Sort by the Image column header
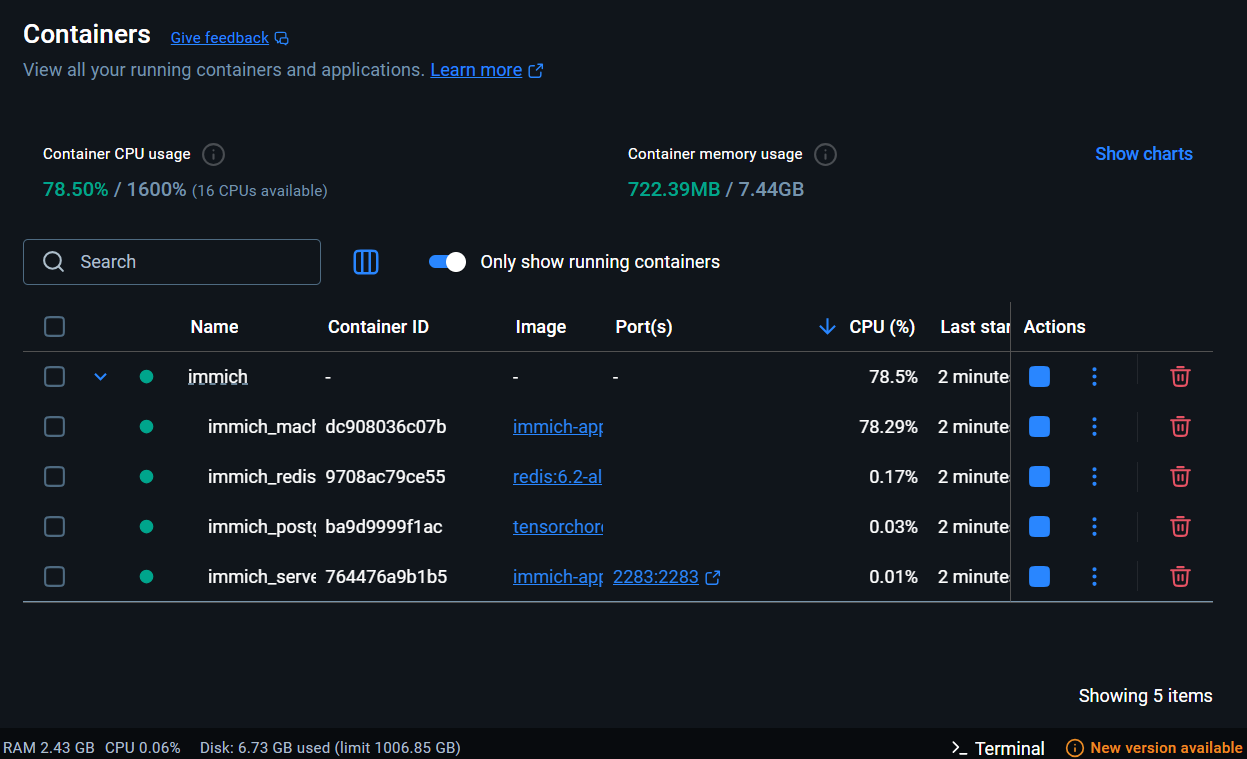The image size is (1247, 759). coord(541,327)
